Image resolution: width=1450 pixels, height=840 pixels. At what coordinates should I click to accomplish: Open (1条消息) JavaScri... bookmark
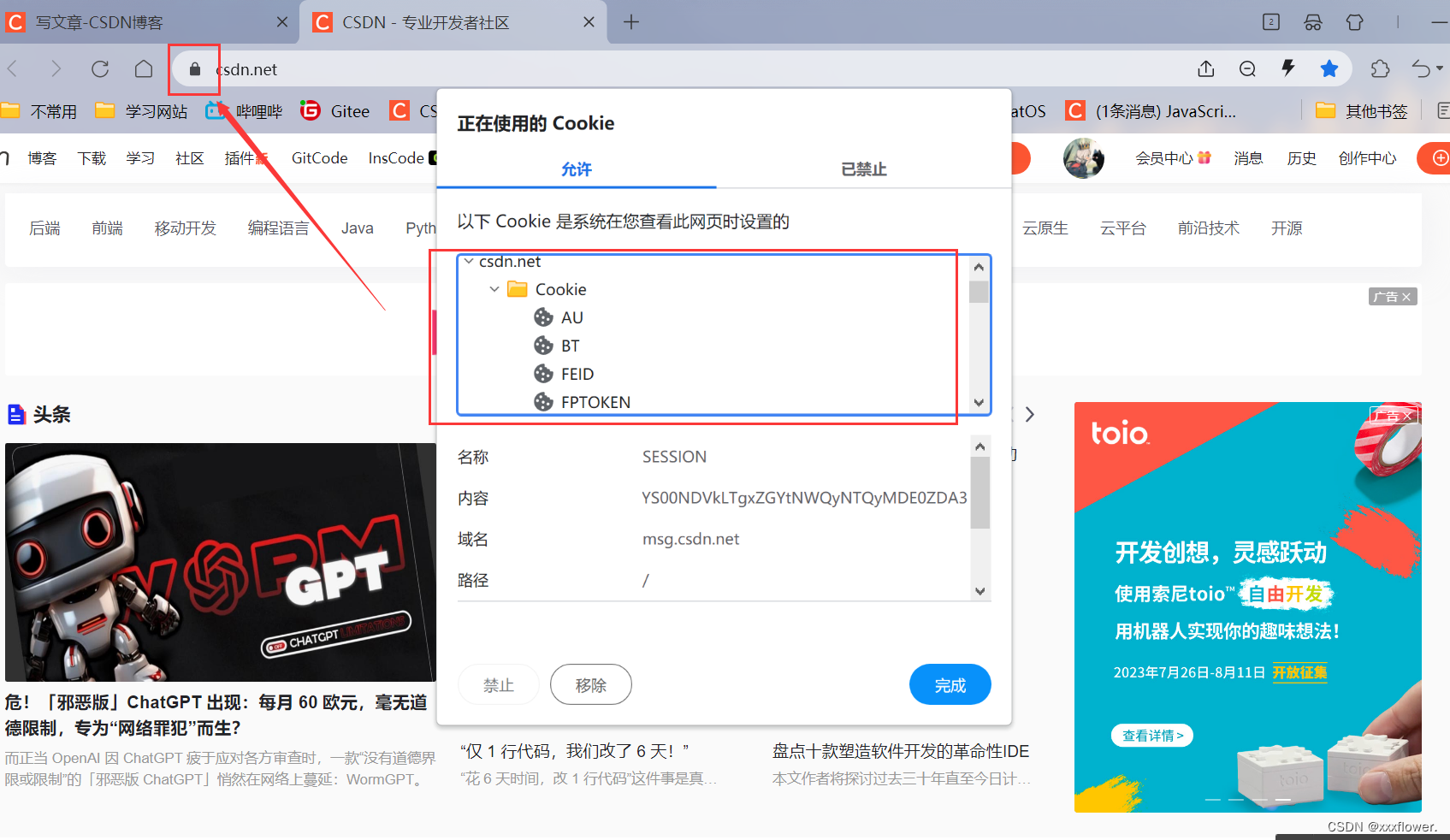pos(1151,111)
